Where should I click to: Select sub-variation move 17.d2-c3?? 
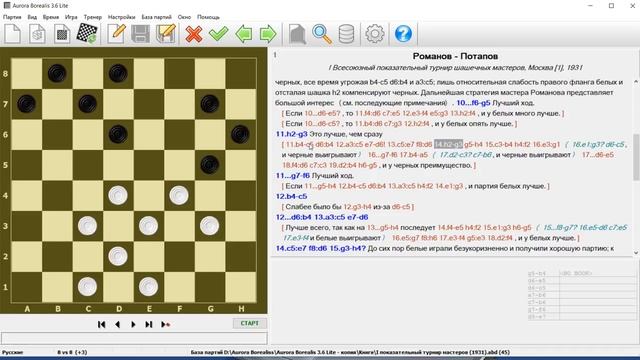pos(453,155)
